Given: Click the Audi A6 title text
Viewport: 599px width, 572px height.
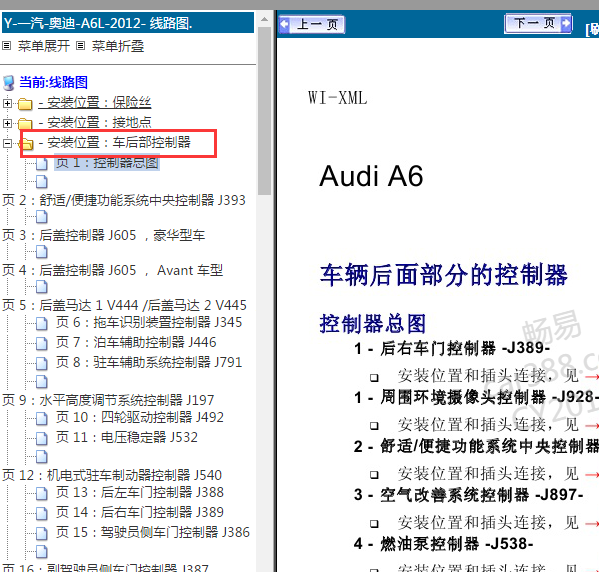Looking at the screenshot, I should pos(371,176).
